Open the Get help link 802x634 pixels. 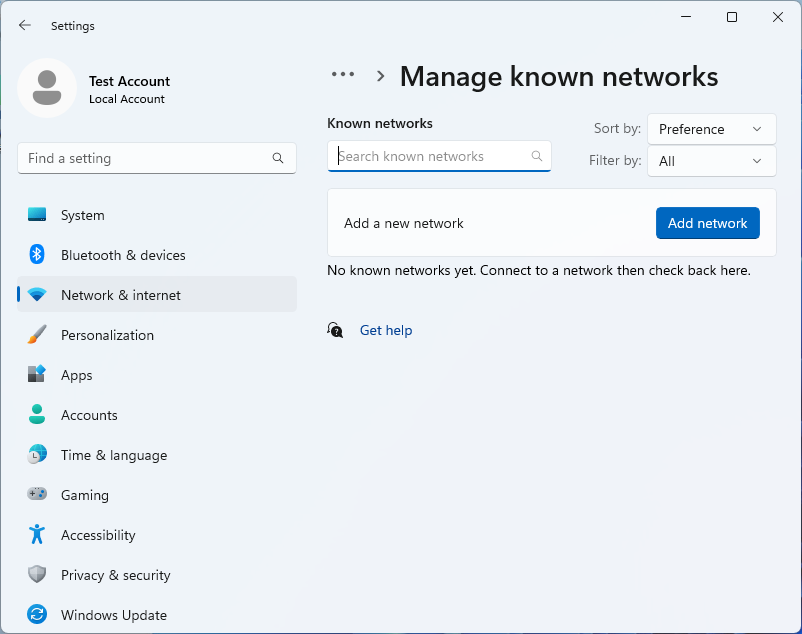pyautogui.click(x=386, y=330)
